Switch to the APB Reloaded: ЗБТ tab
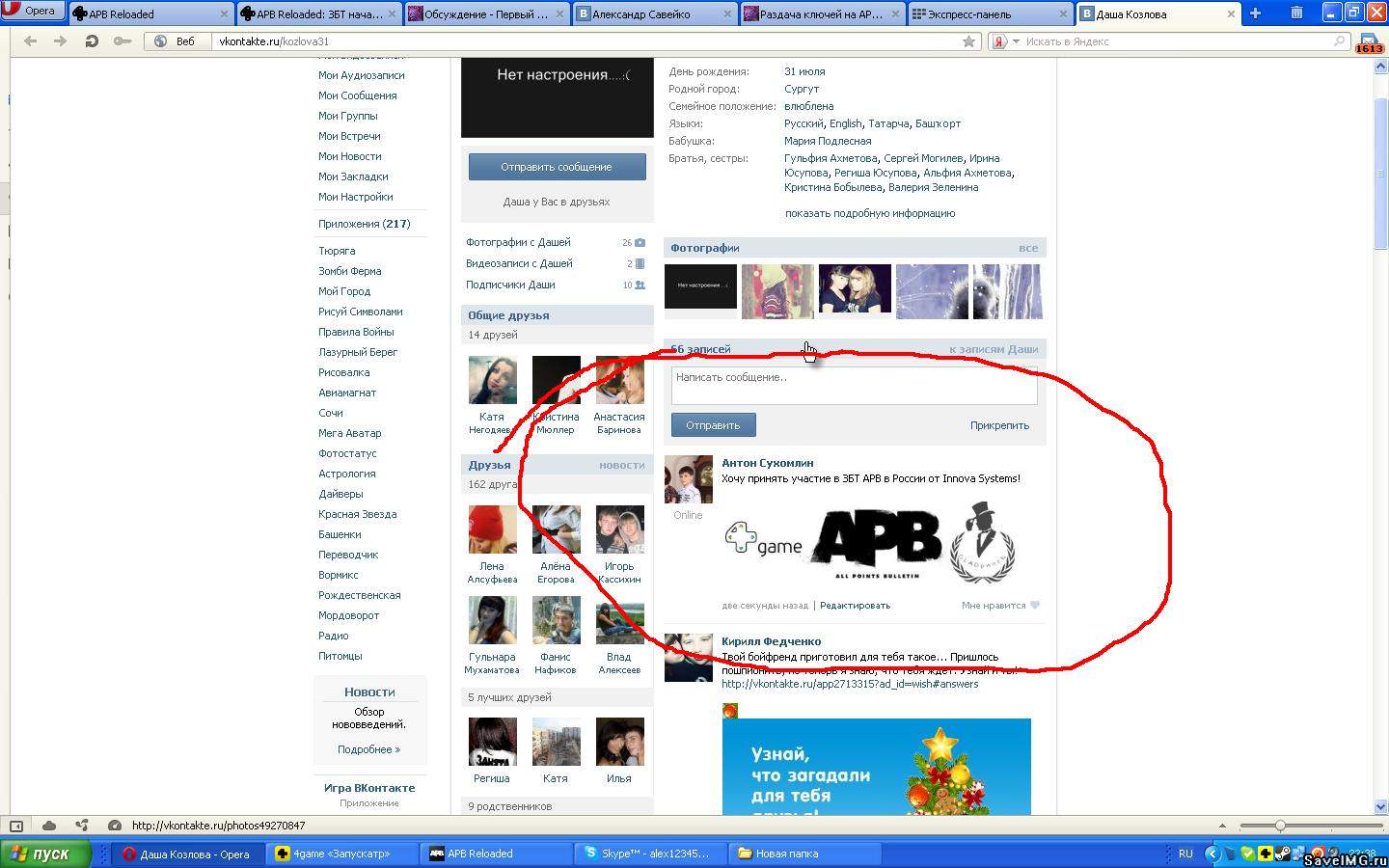This screenshot has height=868, width=1389. pos(318,14)
